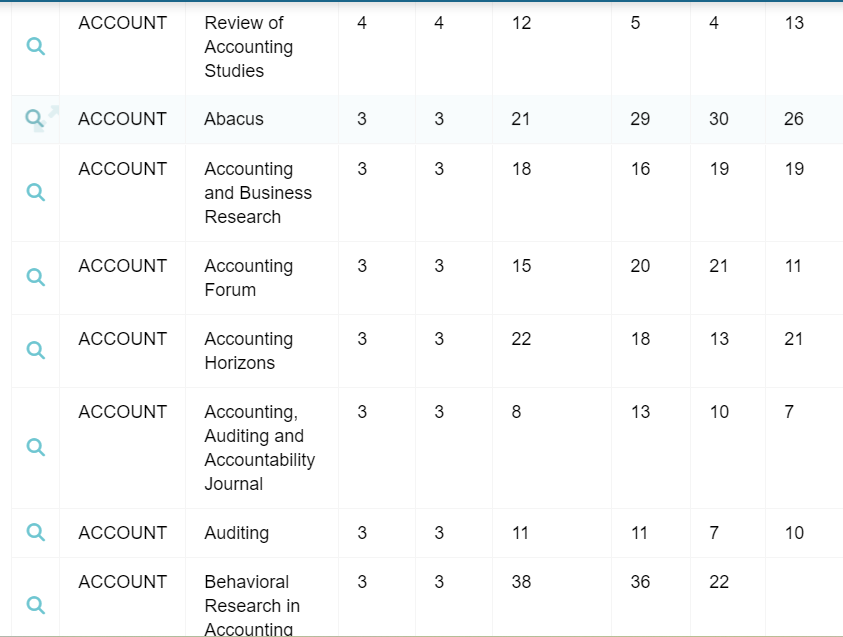Screen dimensions: 843x637
Task: View Accounting Horizons details using its magnifier icon
Action: [35, 350]
